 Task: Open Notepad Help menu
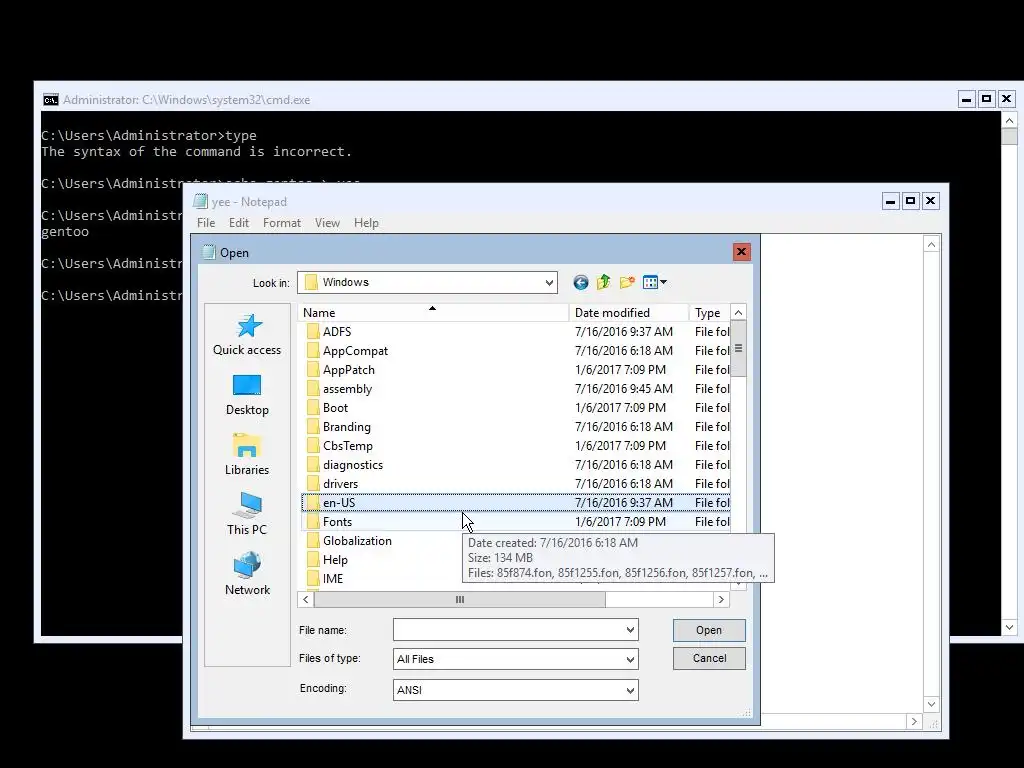coord(366,223)
